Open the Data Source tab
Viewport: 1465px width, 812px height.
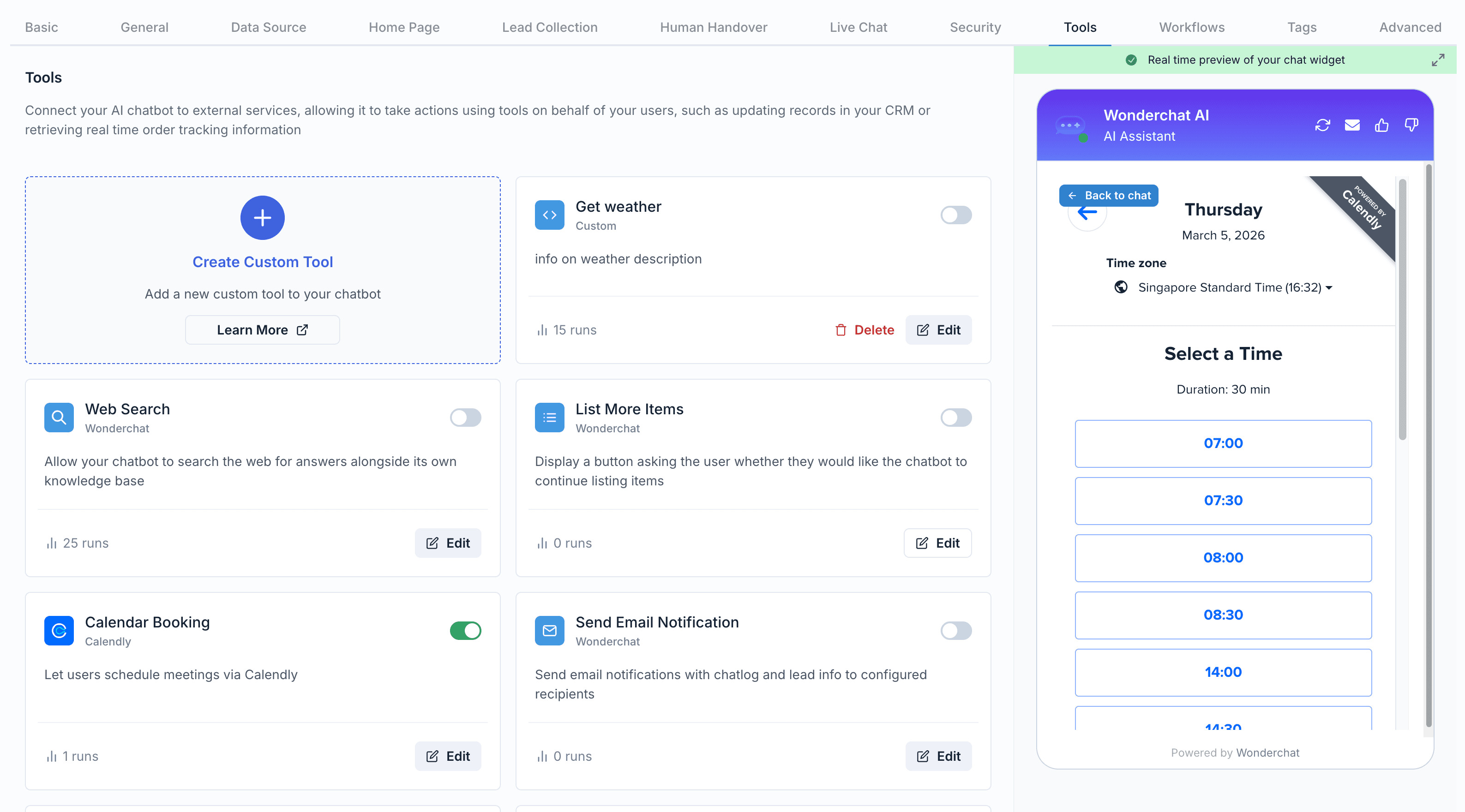pyautogui.click(x=269, y=27)
